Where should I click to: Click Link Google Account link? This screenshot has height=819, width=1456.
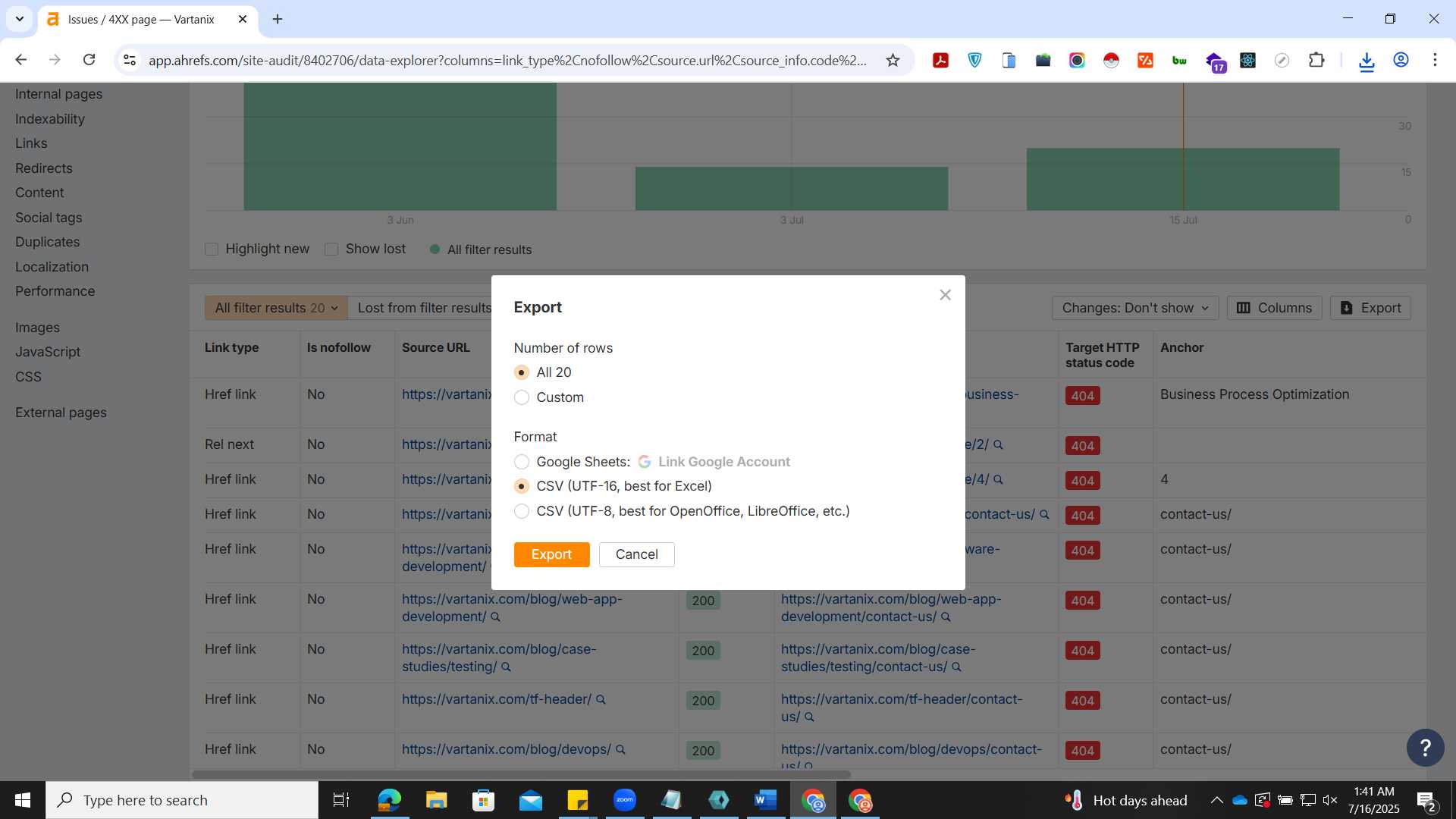pyautogui.click(x=723, y=462)
